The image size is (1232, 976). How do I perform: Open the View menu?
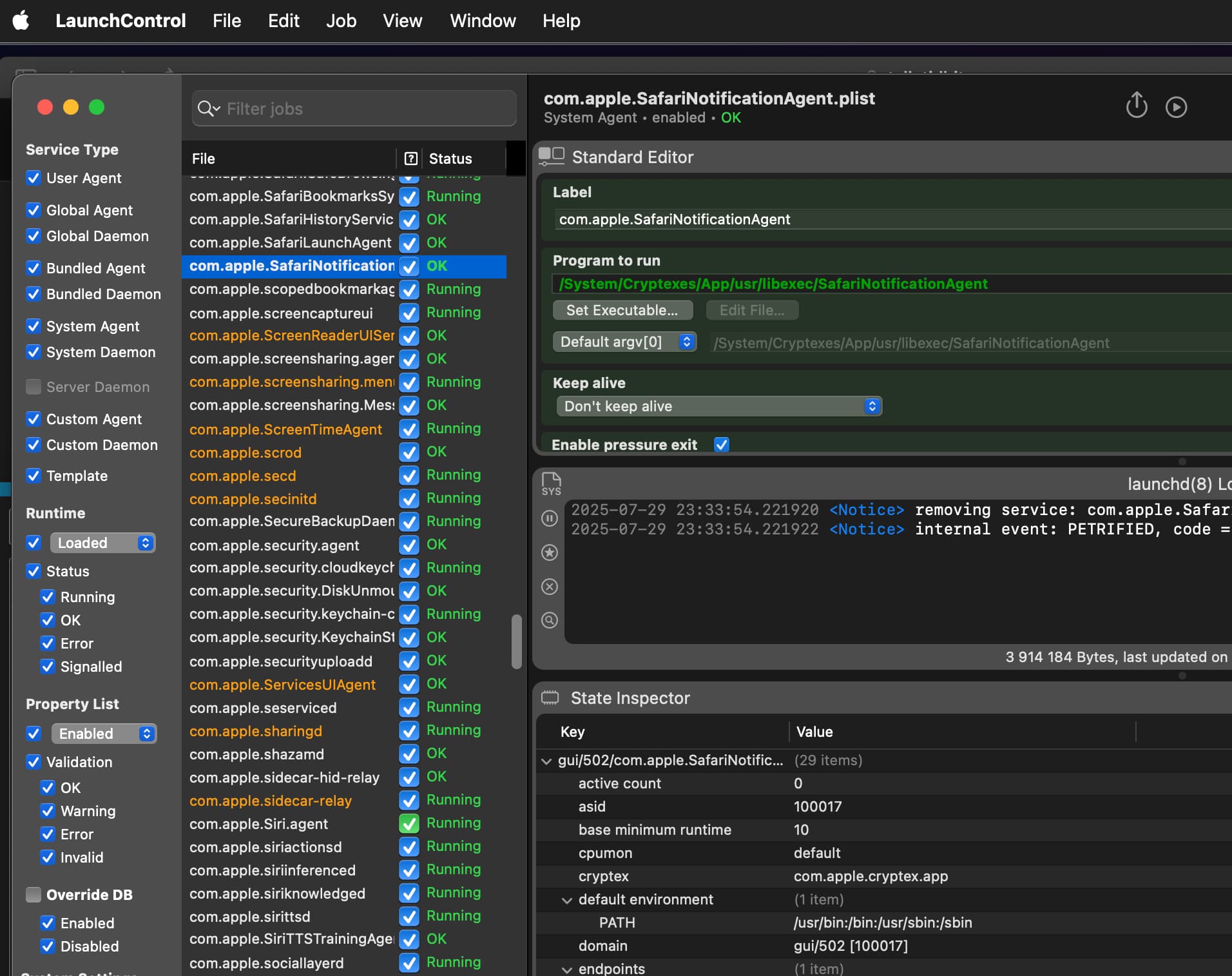pos(403,20)
